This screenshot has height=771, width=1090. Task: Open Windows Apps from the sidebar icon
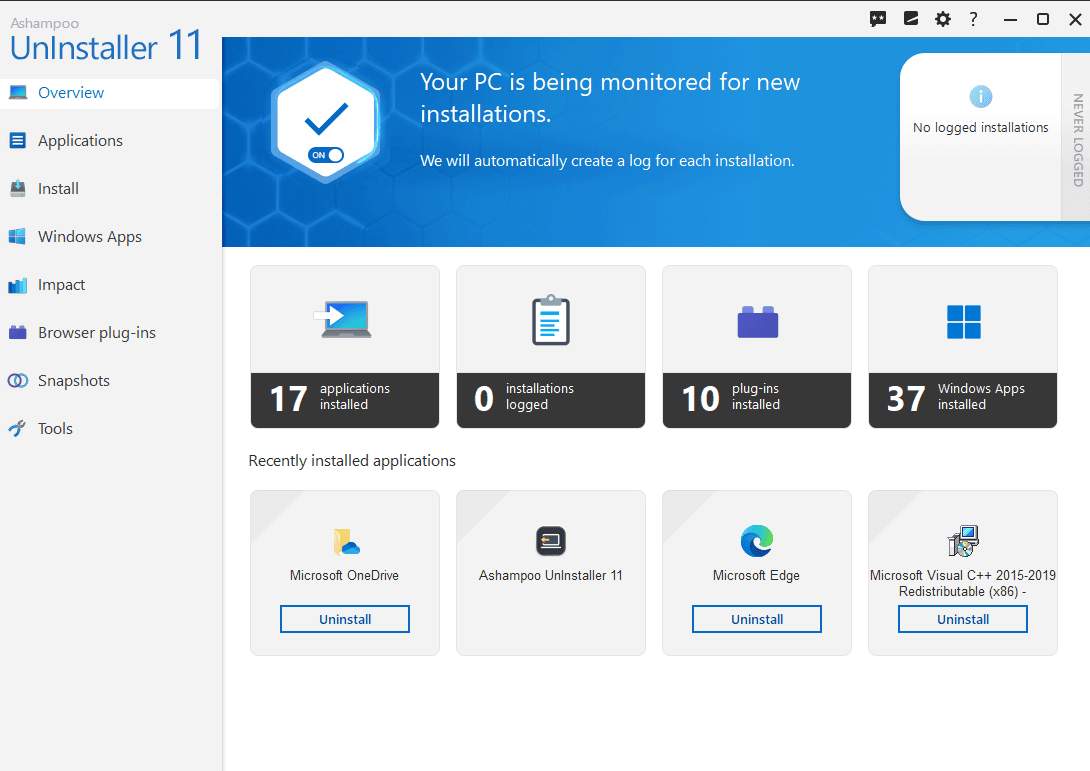[18, 236]
